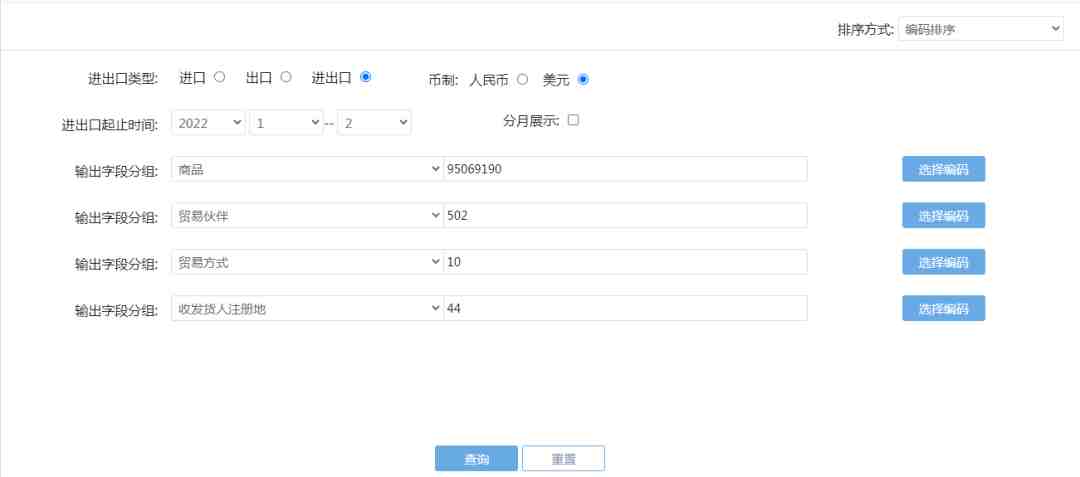Open the end month dropdown showing 2

374,123
